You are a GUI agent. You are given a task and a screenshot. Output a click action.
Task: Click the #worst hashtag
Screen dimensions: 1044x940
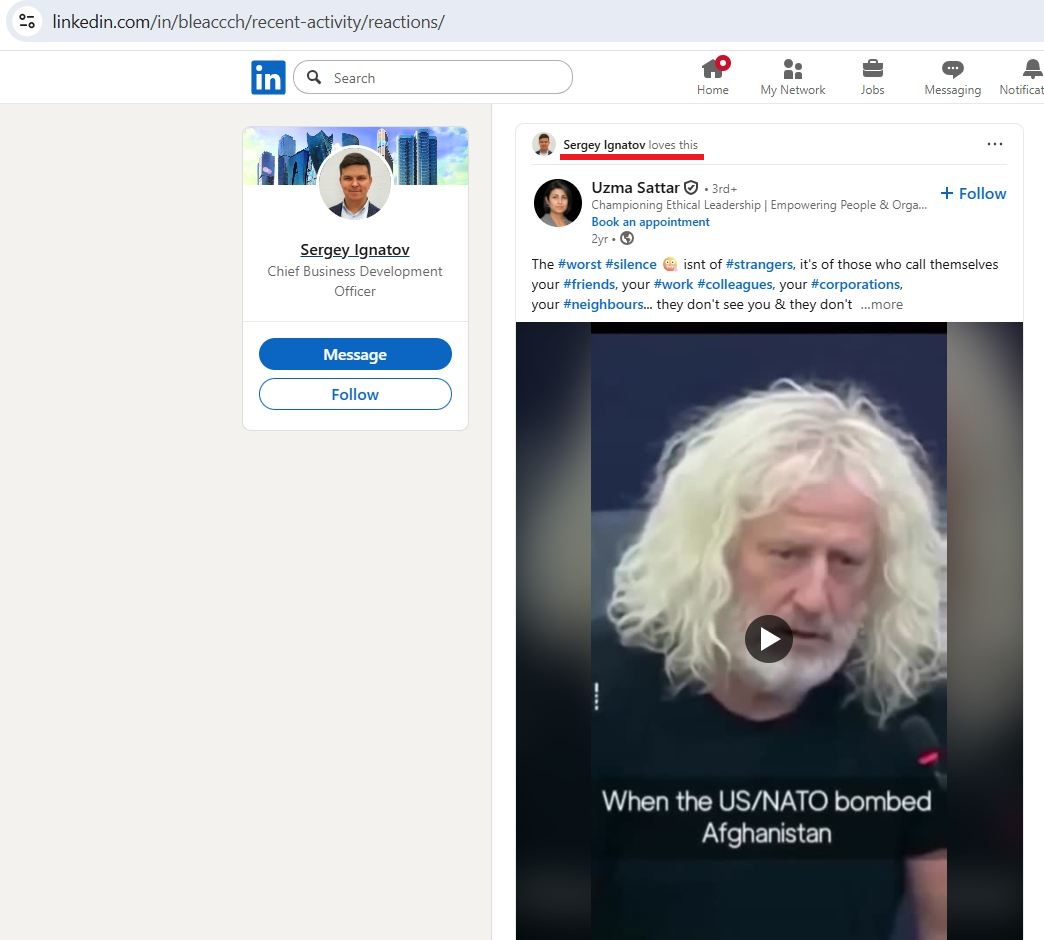click(x=579, y=264)
